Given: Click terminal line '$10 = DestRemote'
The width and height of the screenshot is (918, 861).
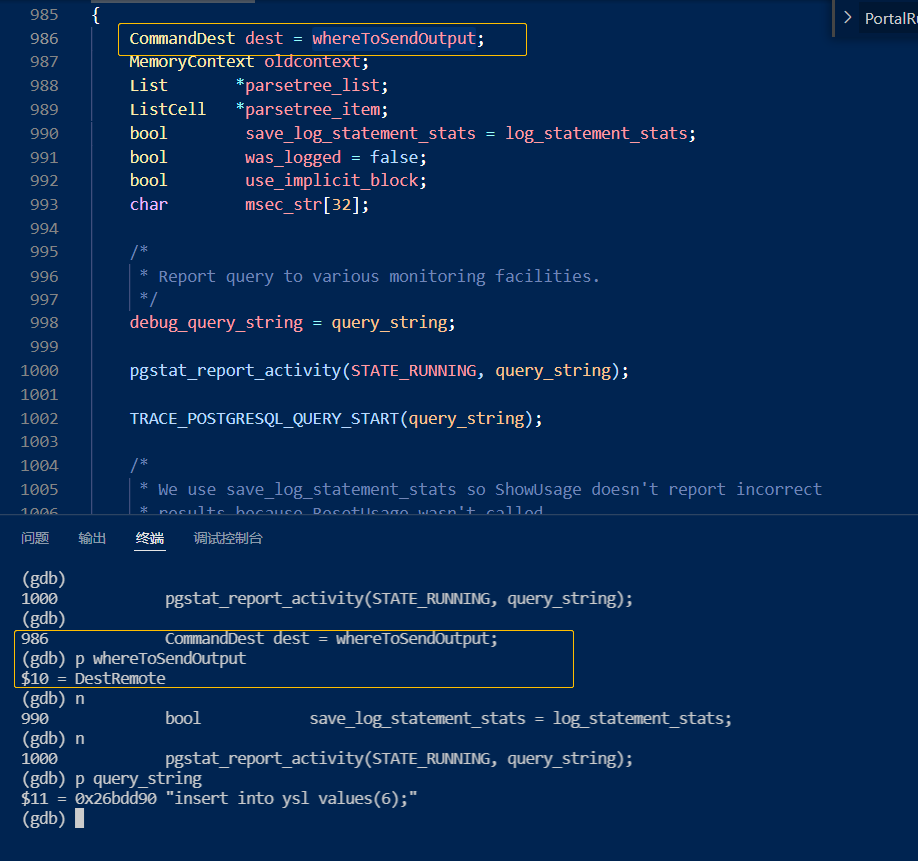Looking at the screenshot, I should (x=94, y=678).
